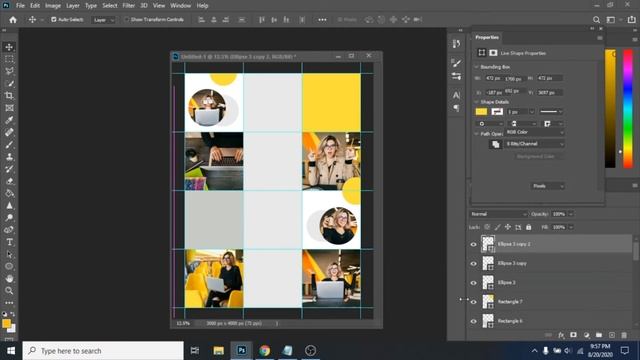This screenshot has height=360, width=640.
Task: Open Chrome from the taskbar
Action: point(264,351)
